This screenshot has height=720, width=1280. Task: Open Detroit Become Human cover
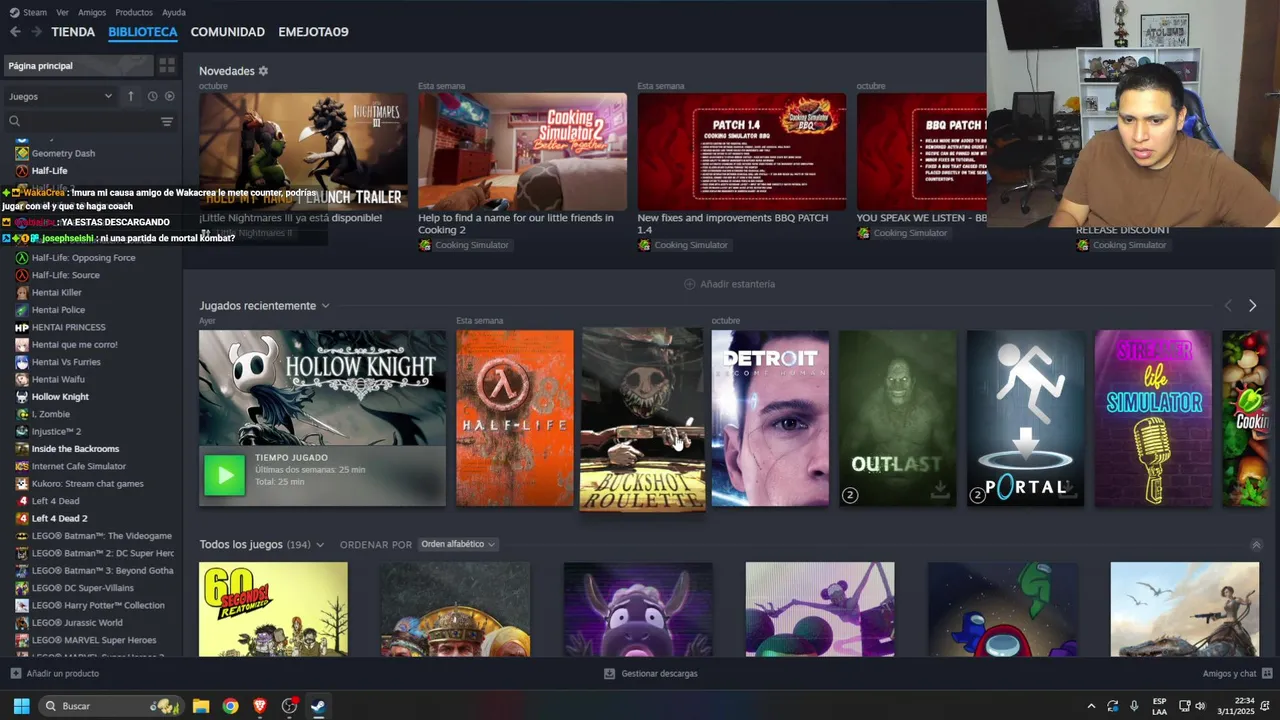770,418
